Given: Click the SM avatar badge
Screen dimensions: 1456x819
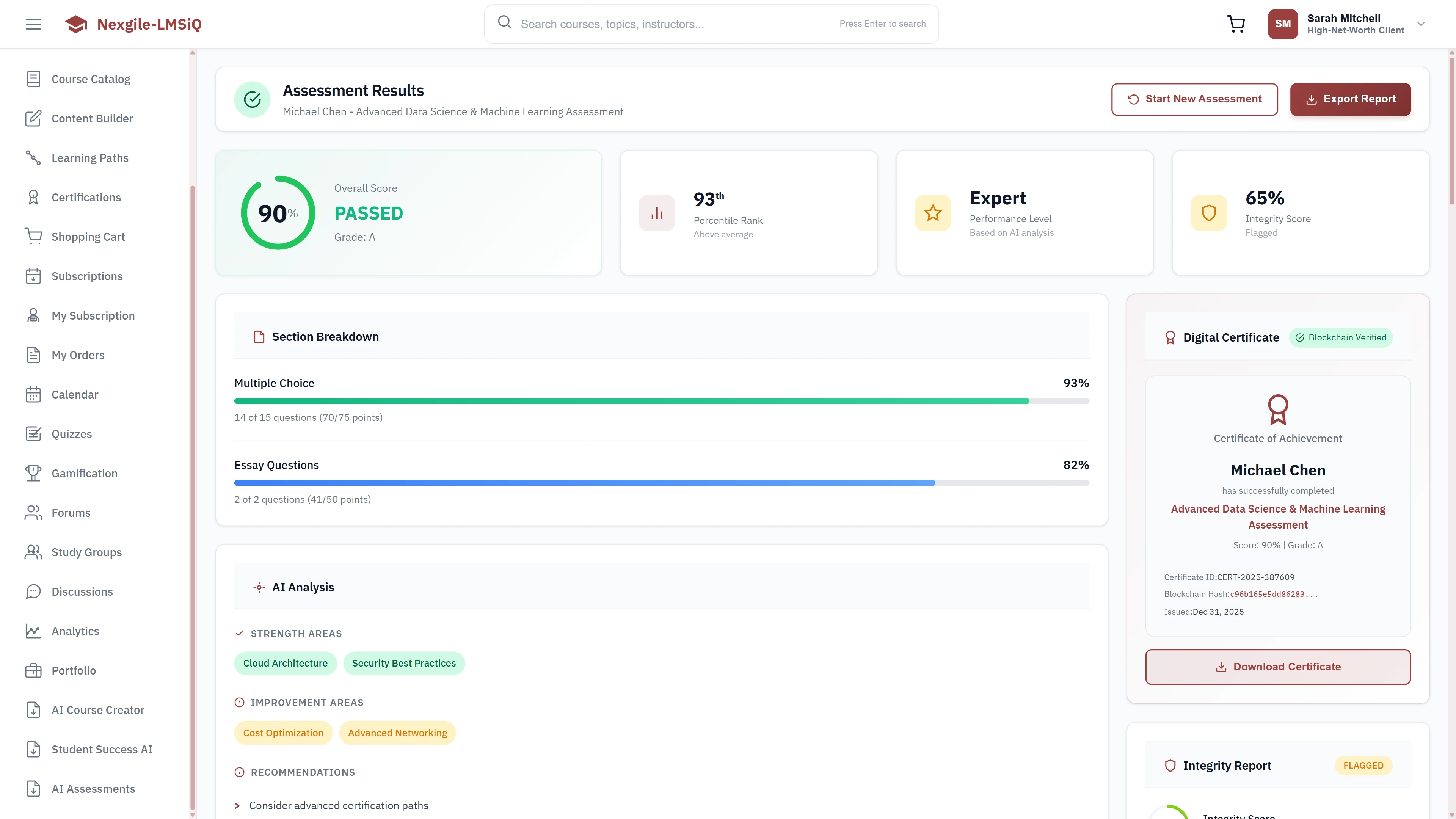Looking at the screenshot, I should pyautogui.click(x=1282, y=24).
